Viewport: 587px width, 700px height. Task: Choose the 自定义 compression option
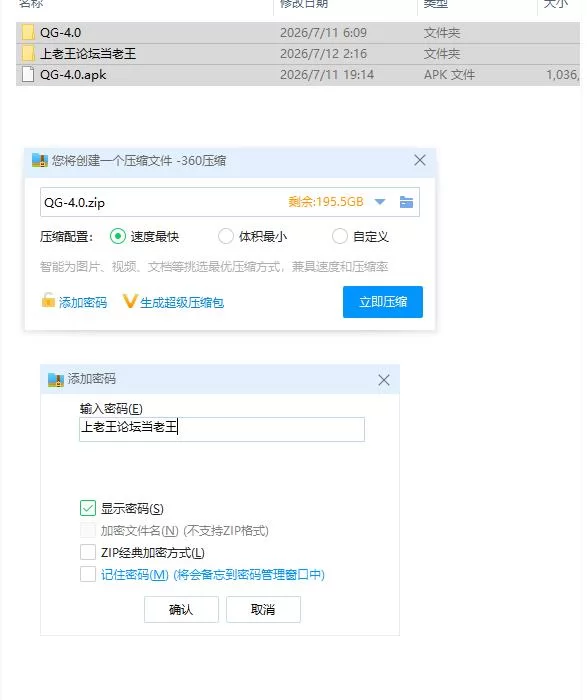tap(340, 236)
